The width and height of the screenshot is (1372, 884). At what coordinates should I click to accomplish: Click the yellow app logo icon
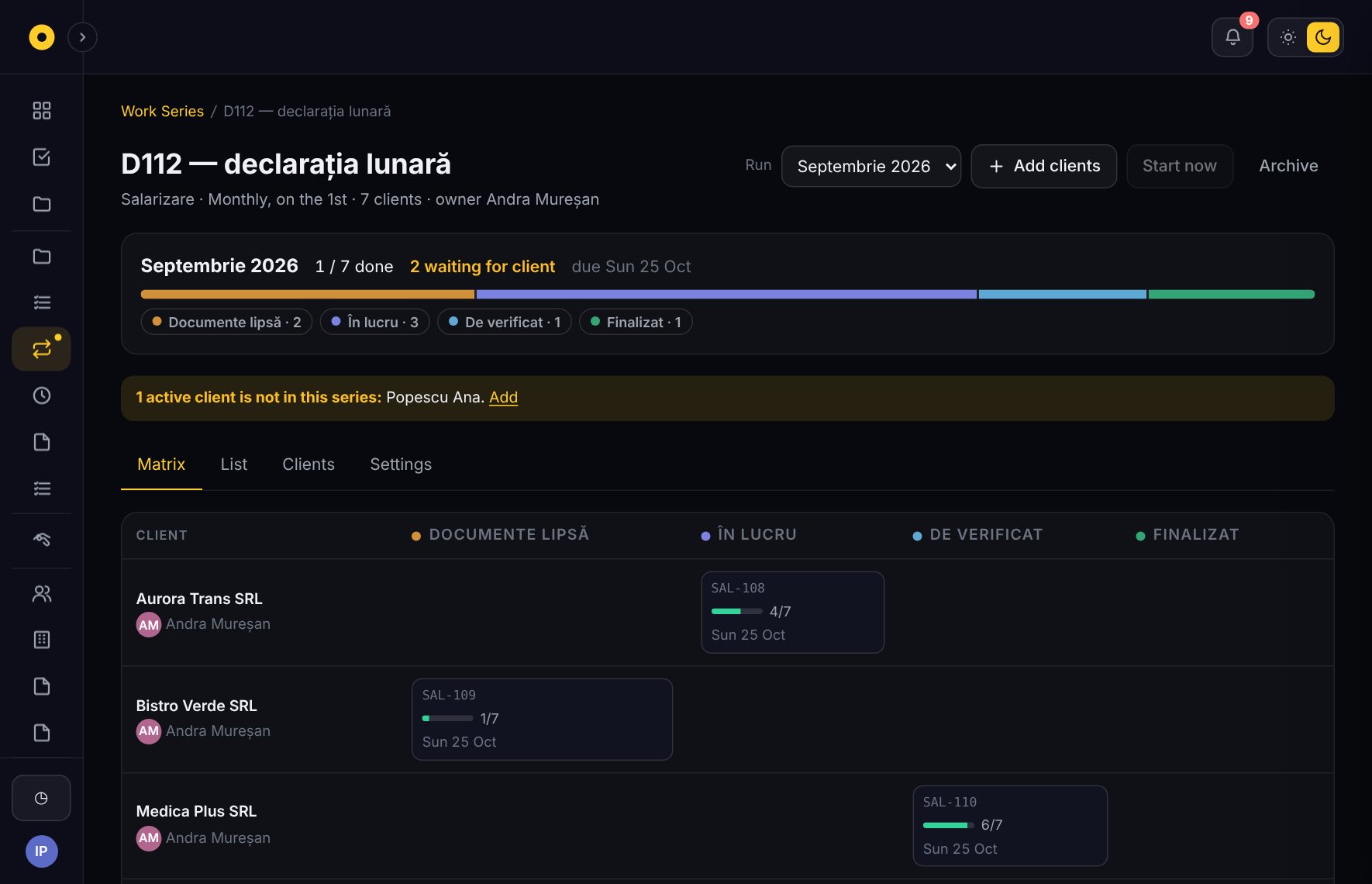point(42,37)
